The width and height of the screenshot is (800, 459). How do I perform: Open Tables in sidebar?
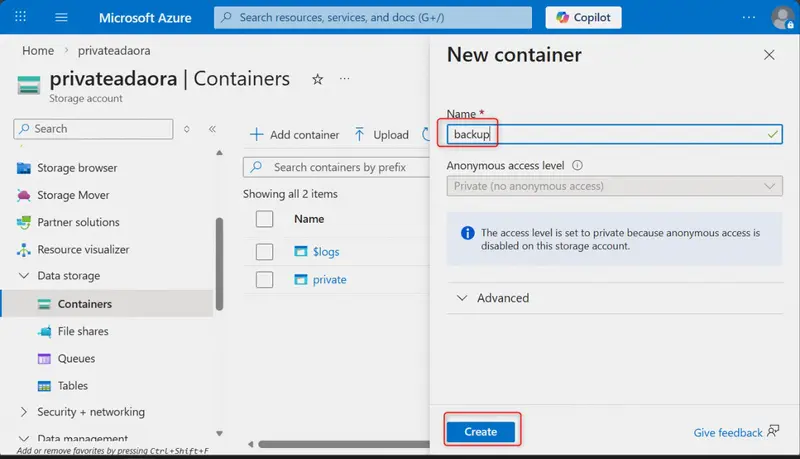point(72,386)
